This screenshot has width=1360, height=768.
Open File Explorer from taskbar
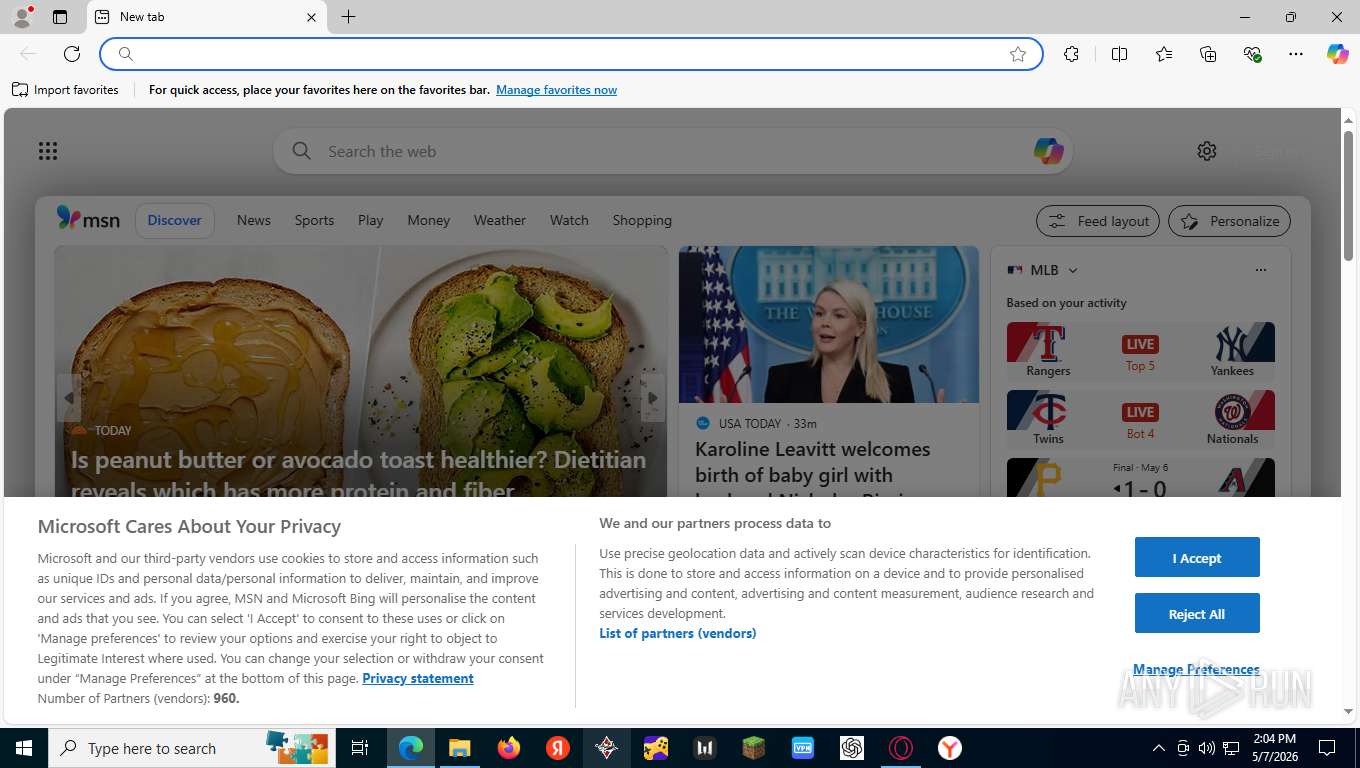459,748
